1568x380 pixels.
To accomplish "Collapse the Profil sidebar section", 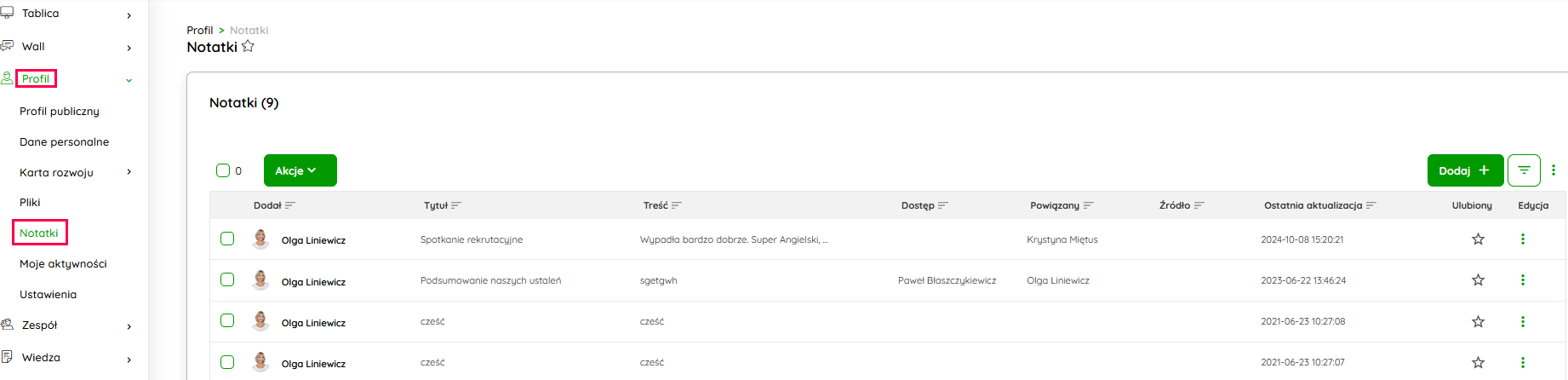I will tap(129, 80).
